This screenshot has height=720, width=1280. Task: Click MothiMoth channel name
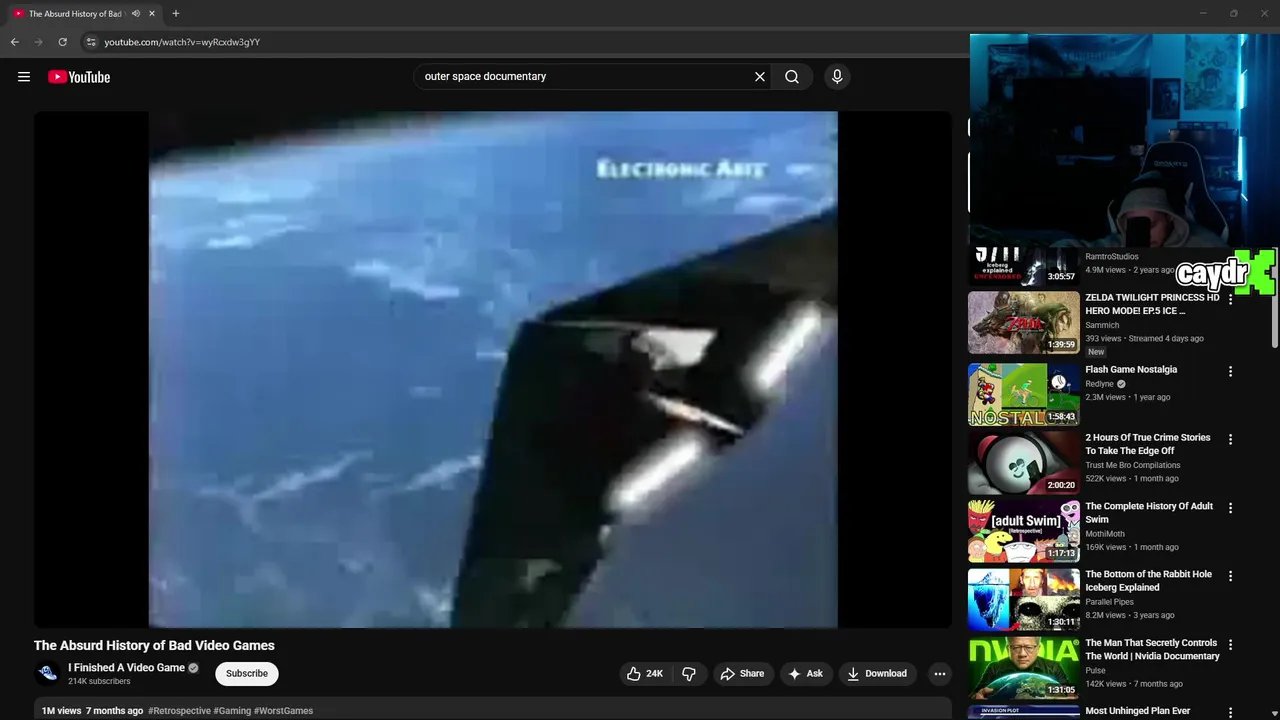(x=1105, y=534)
